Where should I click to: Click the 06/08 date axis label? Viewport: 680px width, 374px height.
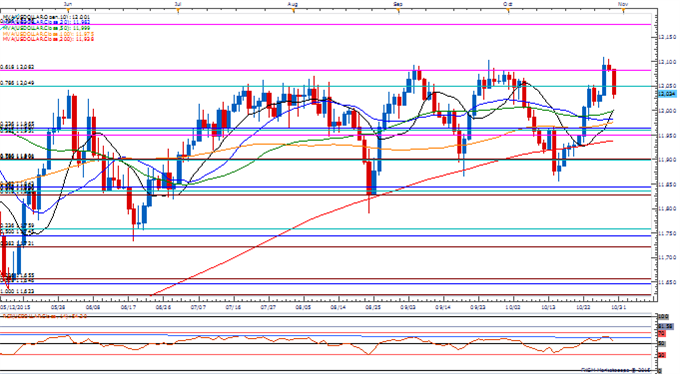[93, 307]
